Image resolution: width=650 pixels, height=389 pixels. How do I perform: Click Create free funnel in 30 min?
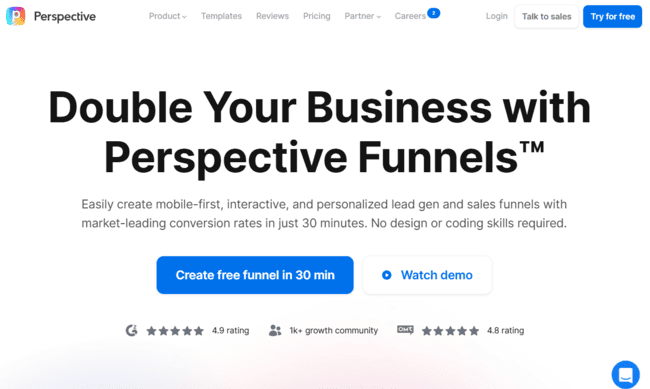click(x=255, y=275)
